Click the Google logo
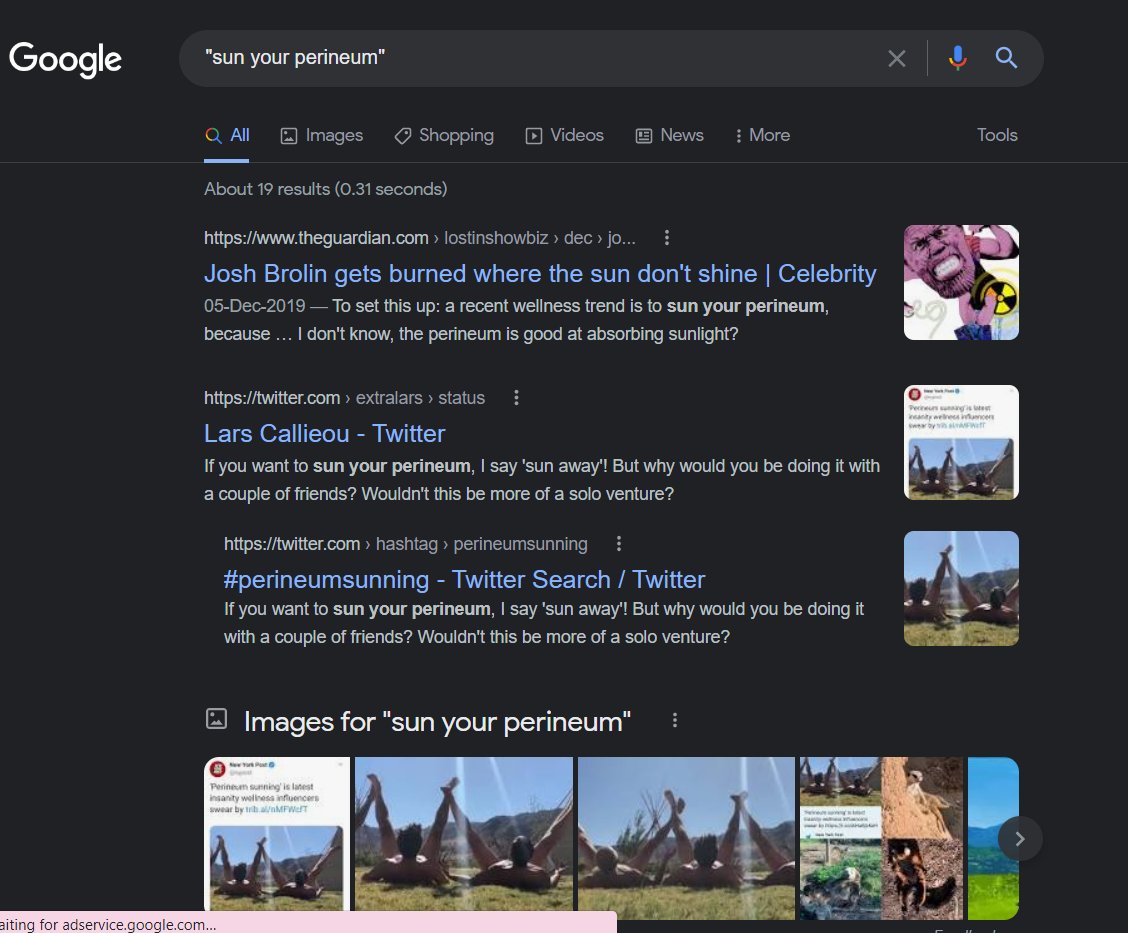Viewport: 1128px width, 933px height. tap(65, 59)
